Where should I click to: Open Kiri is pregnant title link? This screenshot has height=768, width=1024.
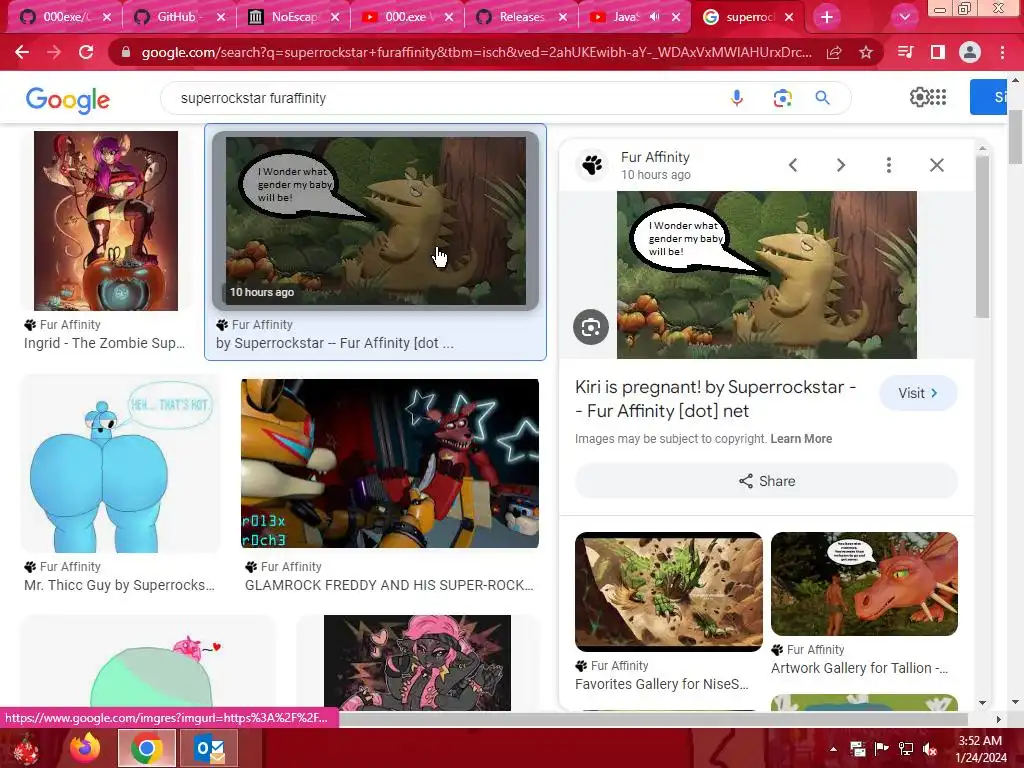715,399
